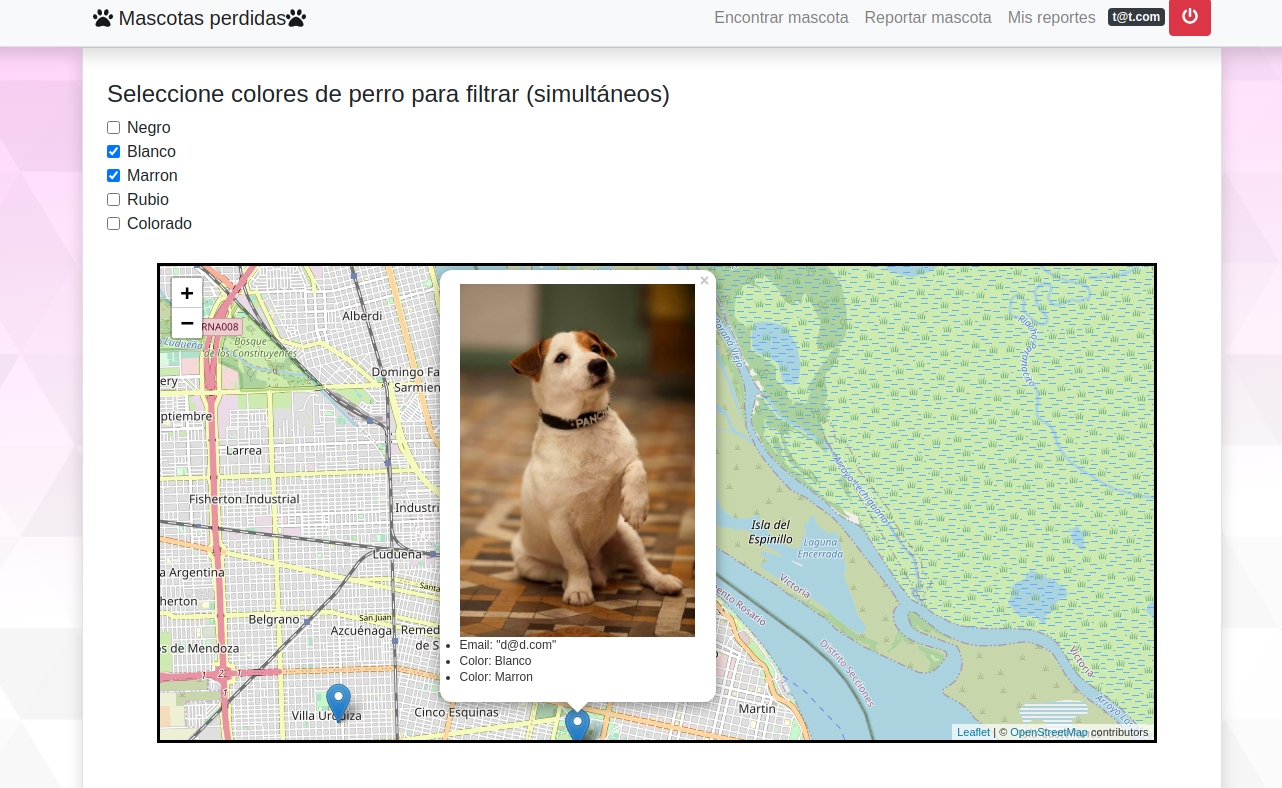Click the t@t.com user badge
Screen dimensions: 1282x788
(1136, 17)
